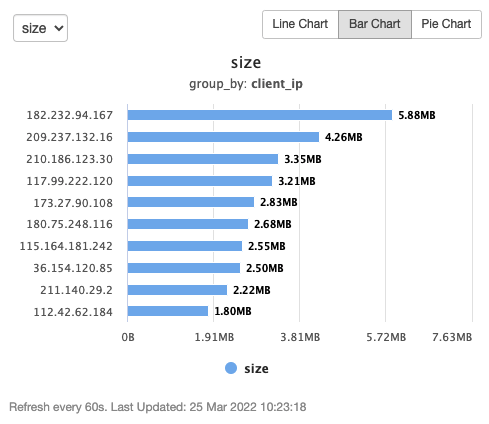Screen dimensions: 489x424
Task: Click the 211.140.29.2 axis label
Action: click(77, 290)
